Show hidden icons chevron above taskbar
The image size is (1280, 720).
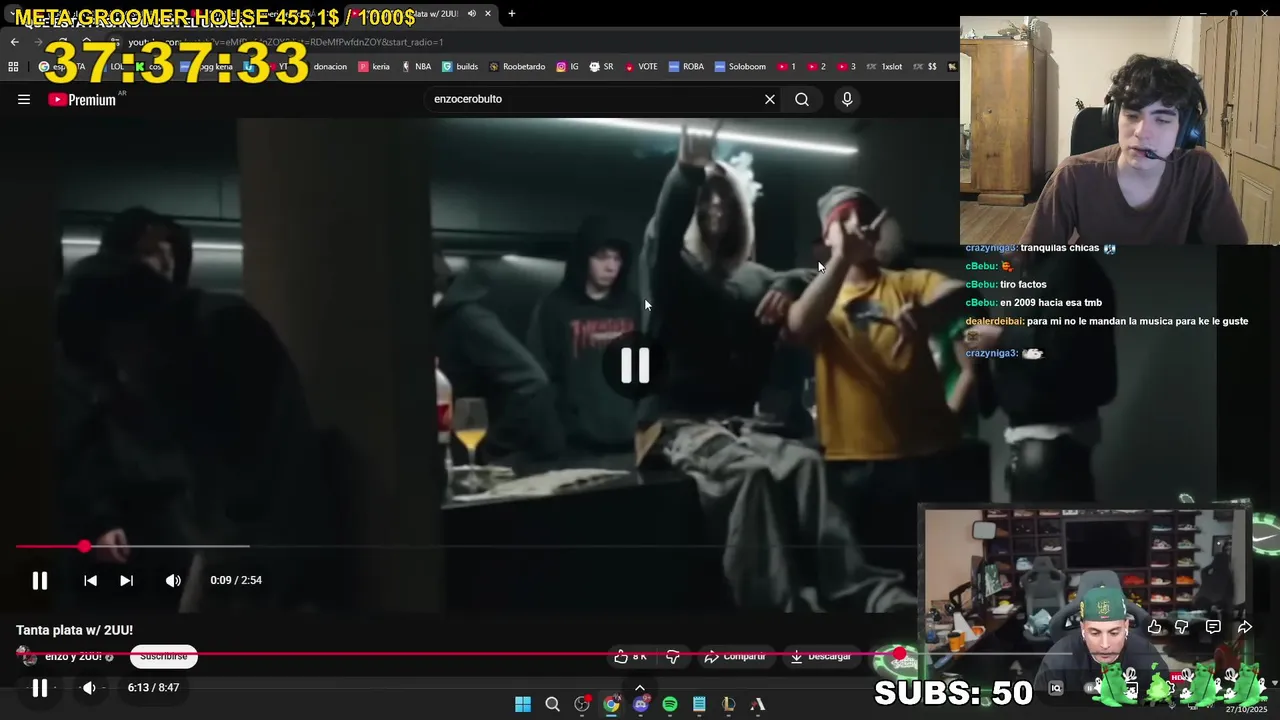pyautogui.click(x=640, y=687)
